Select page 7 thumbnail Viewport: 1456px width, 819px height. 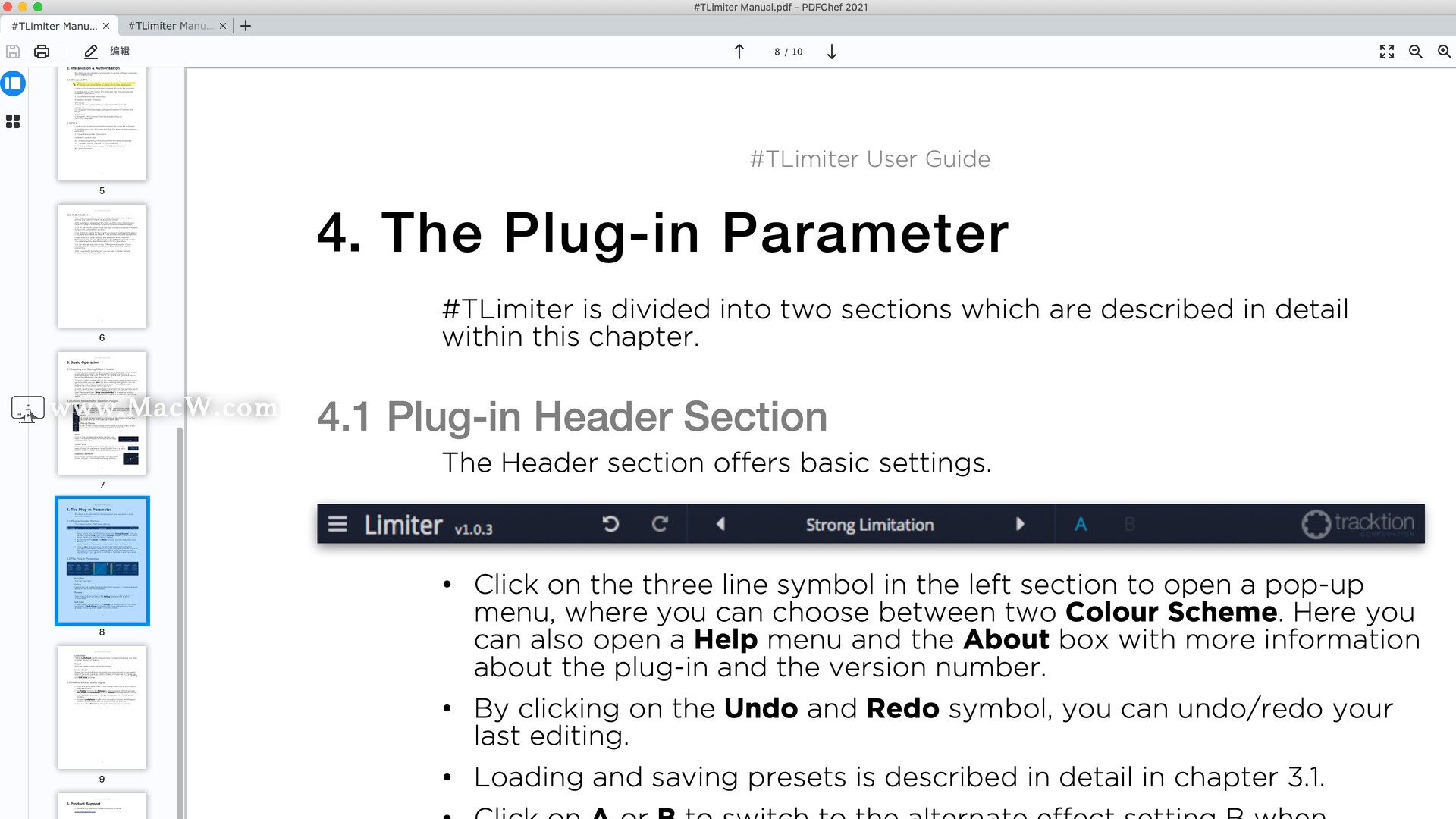click(x=102, y=413)
